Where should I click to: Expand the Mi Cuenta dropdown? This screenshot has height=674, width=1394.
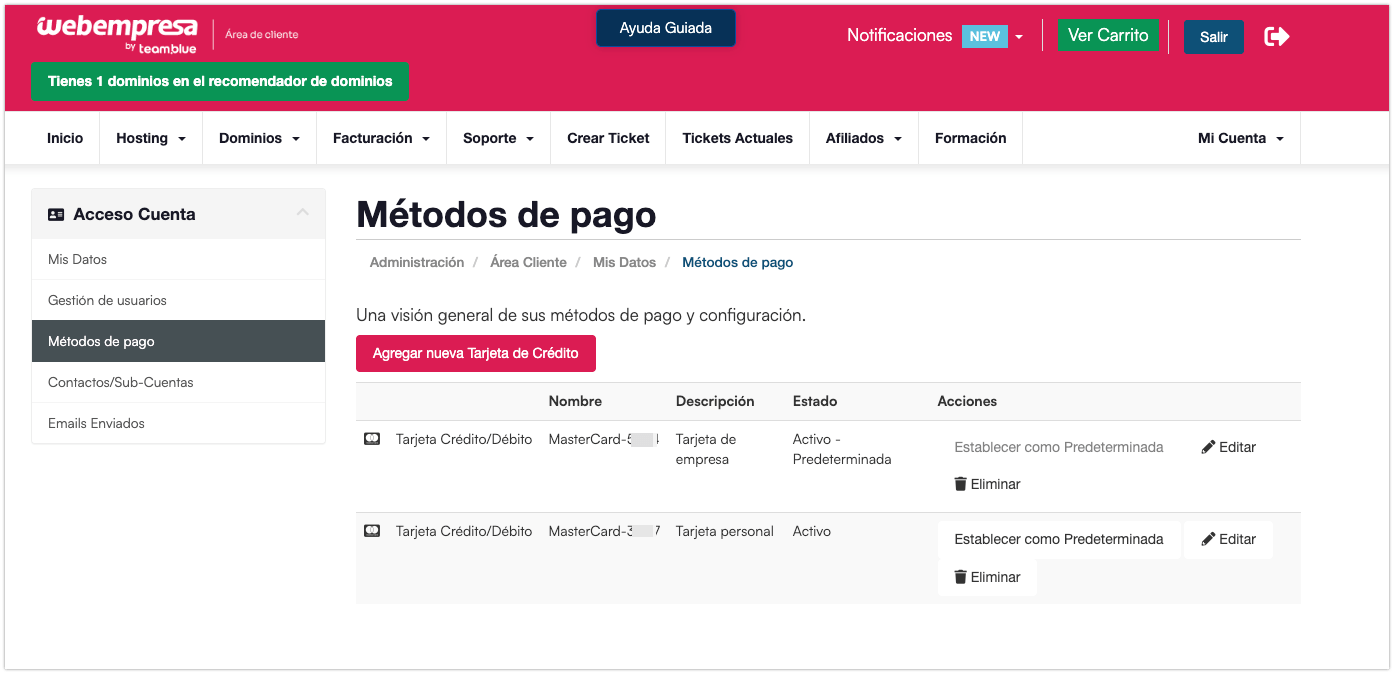(1240, 138)
